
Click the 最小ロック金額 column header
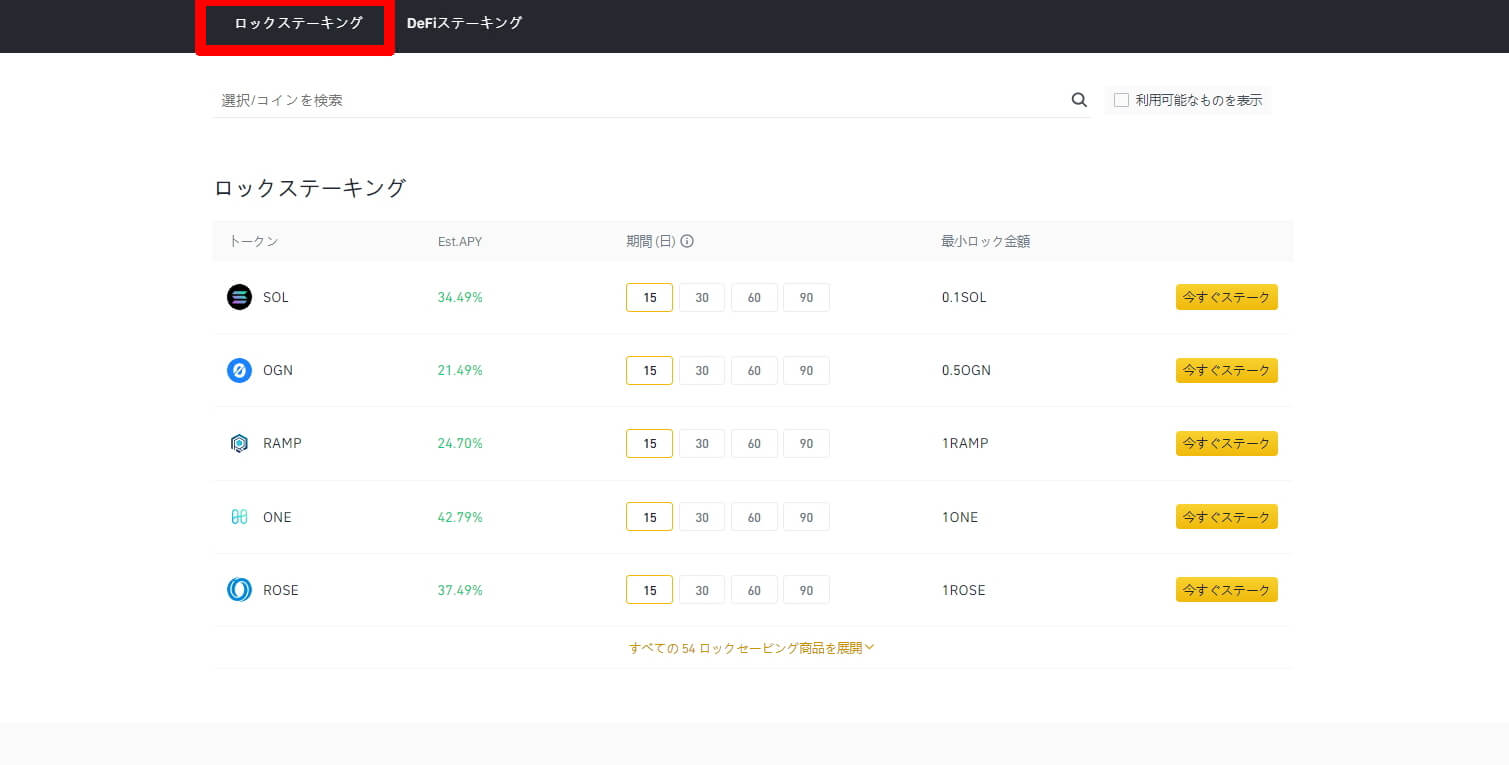pos(985,241)
